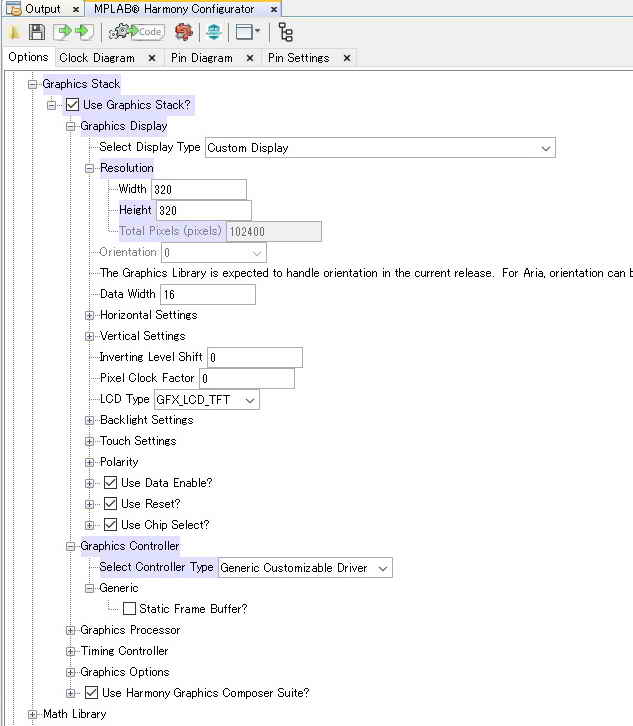Expand the Graphics Options node
This screenshot has height=726, width=633.
coord(70,672)
